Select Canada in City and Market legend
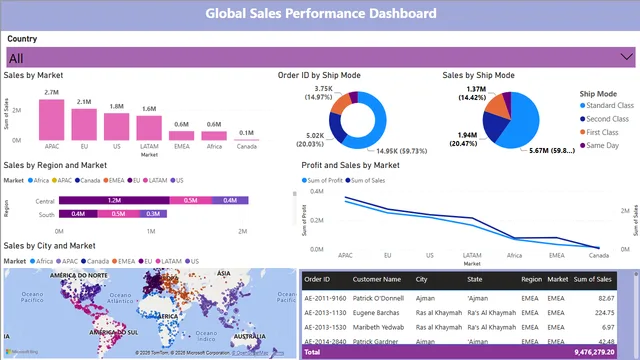The image size is (640, 360). [95, 261]
